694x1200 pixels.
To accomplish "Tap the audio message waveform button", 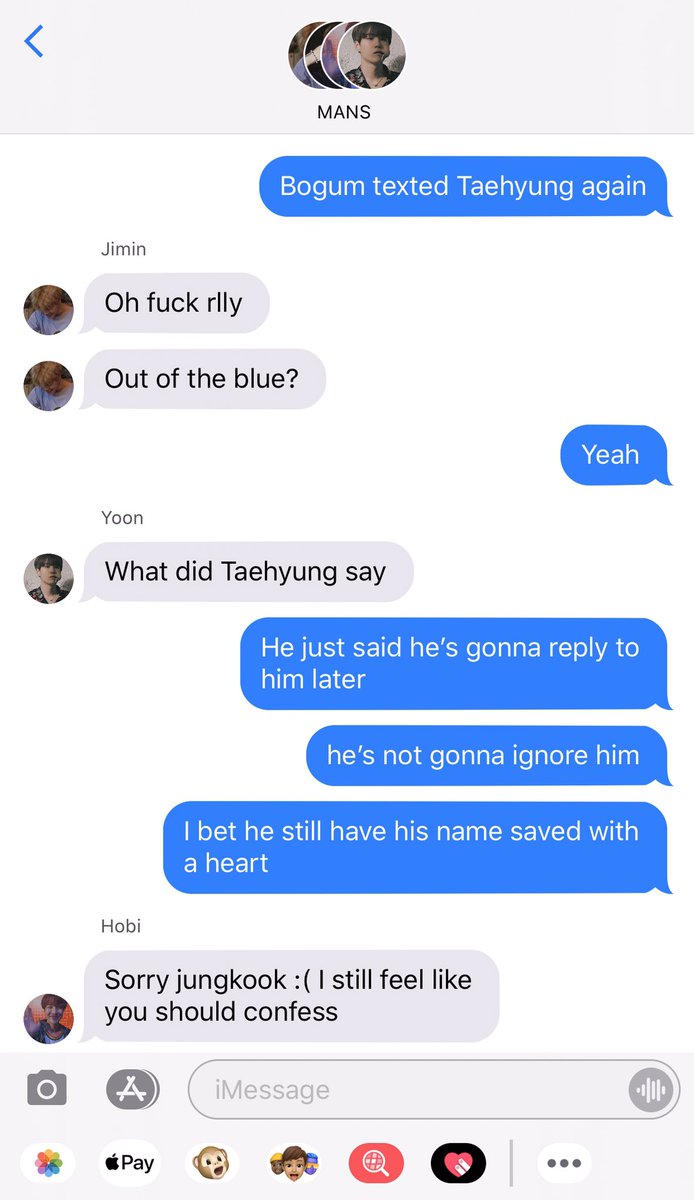I will 650,1089.
